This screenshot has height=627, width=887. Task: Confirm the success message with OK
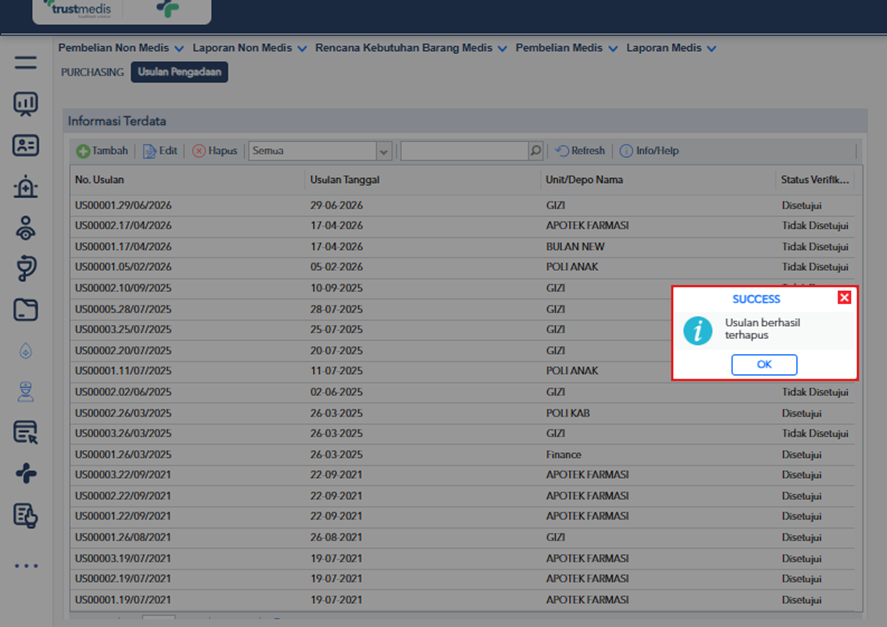[x=764, y=364]
